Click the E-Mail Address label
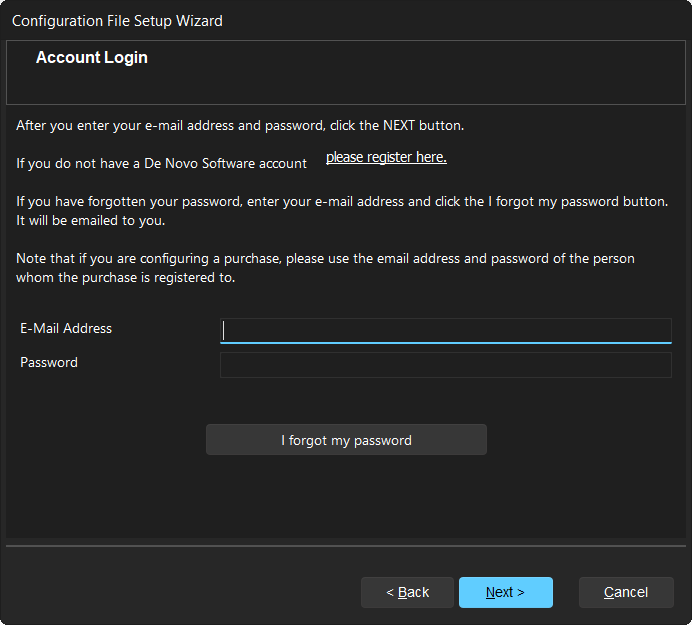The width and height of the screenshot is (692, 625). [x=66, y=329]
